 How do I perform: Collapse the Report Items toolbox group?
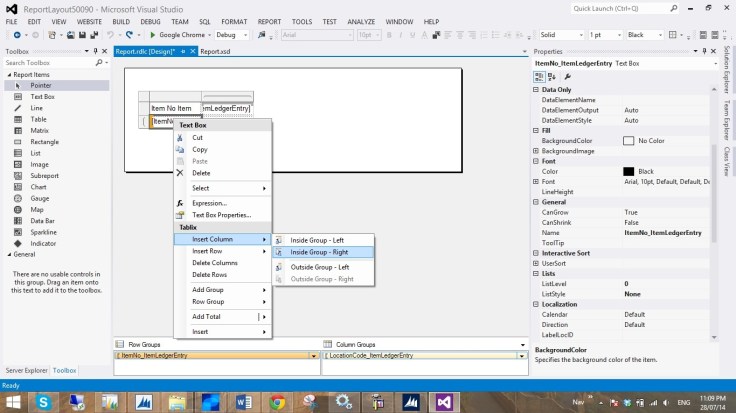(8, 75)
